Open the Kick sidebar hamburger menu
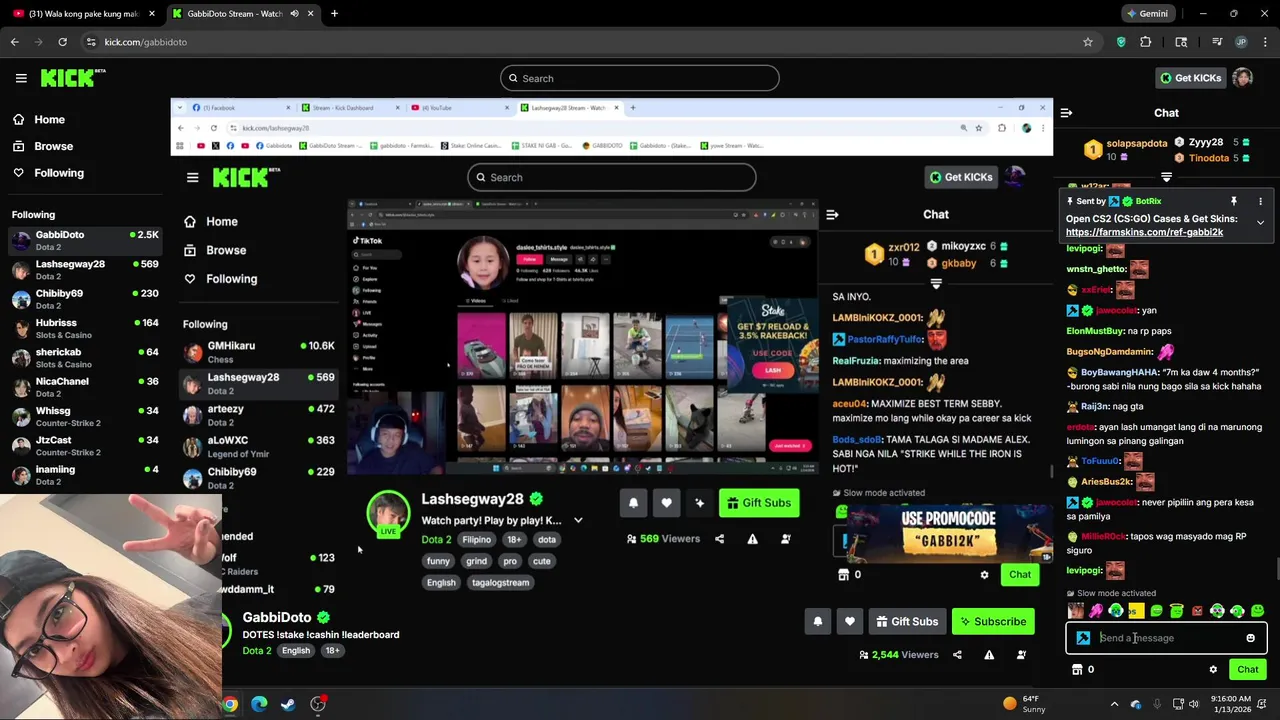The image size is (1280, 720). tap(21, 78)
